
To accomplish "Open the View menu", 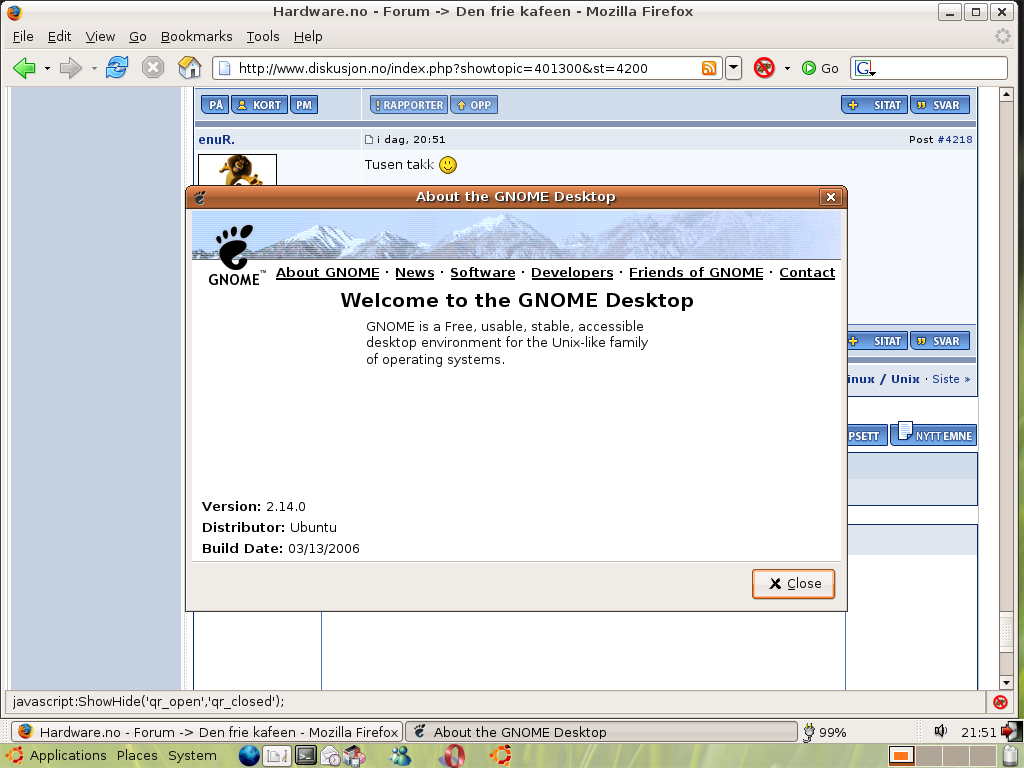I will click(100, 37).
